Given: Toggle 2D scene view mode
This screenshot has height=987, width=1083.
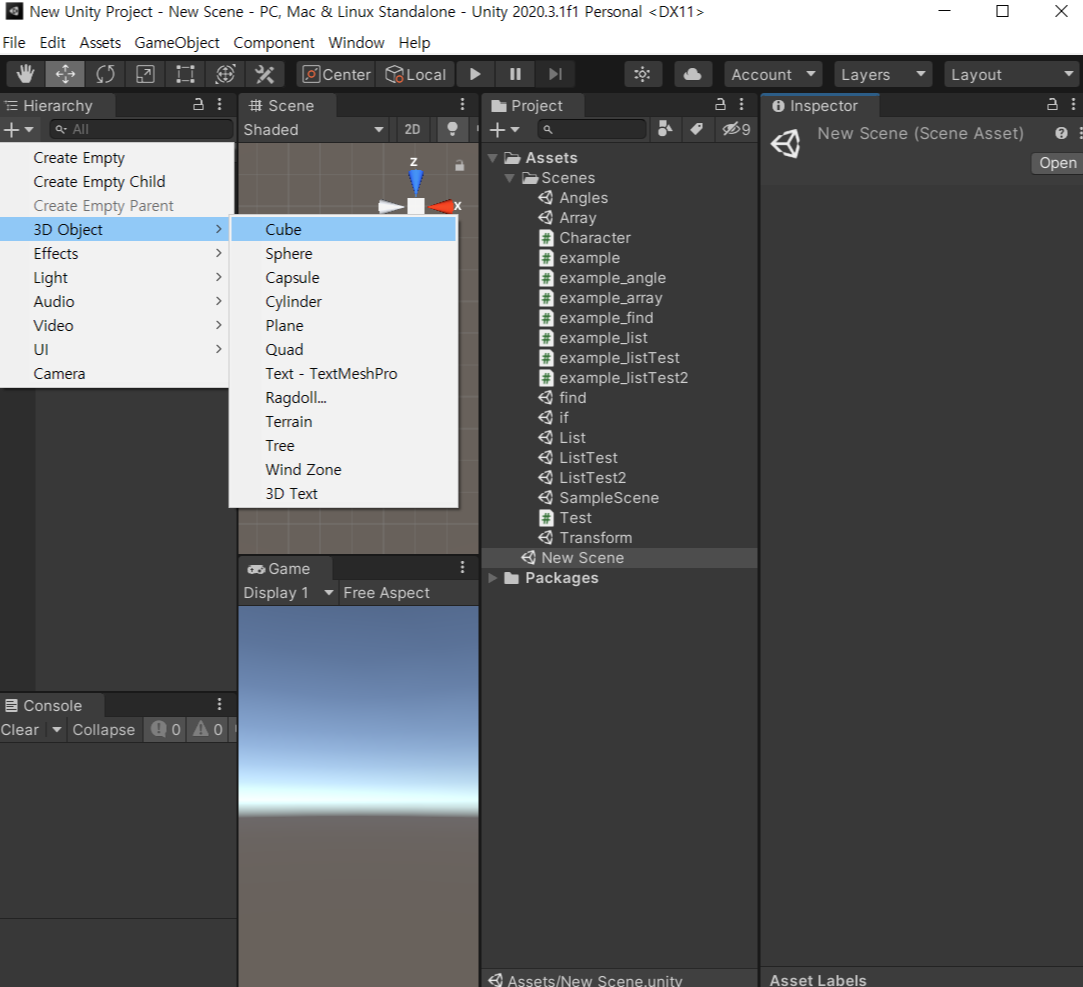Looking at the screenshot, I should coord(412,129).
